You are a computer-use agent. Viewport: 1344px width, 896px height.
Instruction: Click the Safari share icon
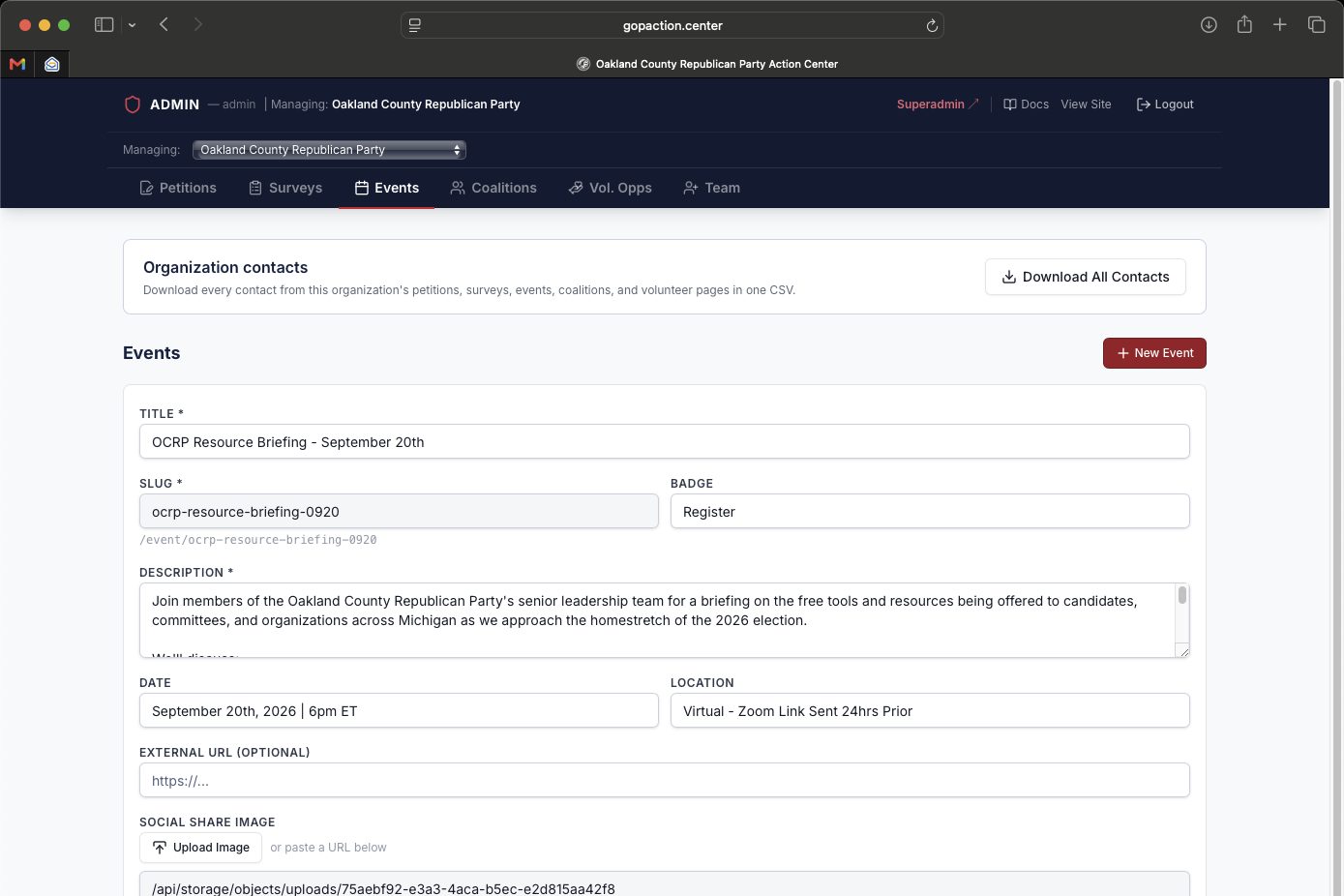1244,24
